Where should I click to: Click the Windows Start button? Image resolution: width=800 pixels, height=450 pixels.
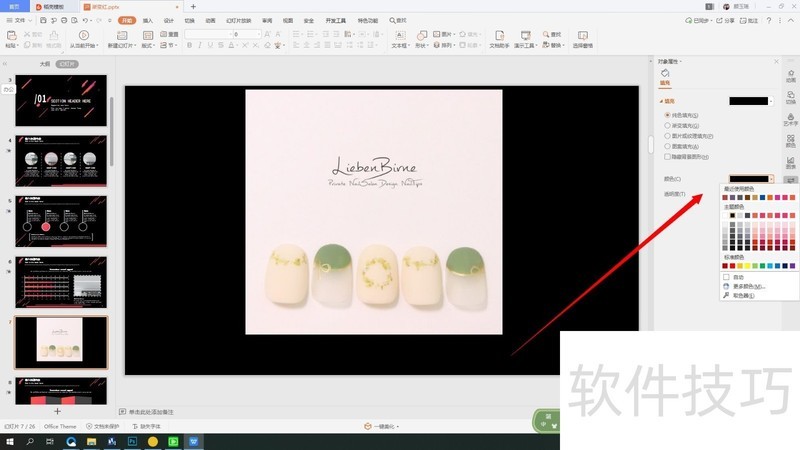(x=10, y=441)
